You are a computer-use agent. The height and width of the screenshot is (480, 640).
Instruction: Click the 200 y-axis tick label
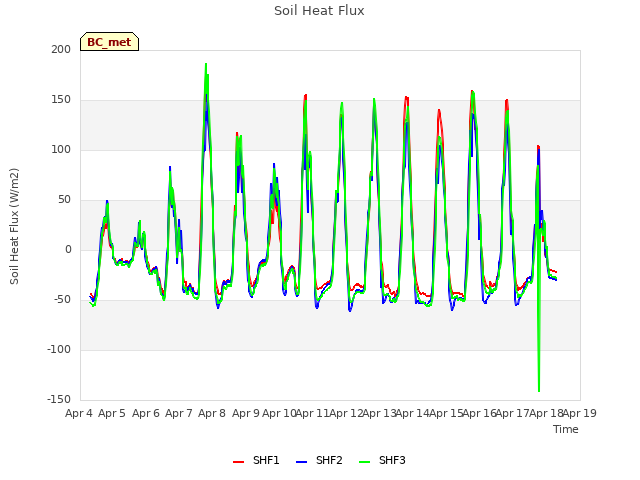61,49
